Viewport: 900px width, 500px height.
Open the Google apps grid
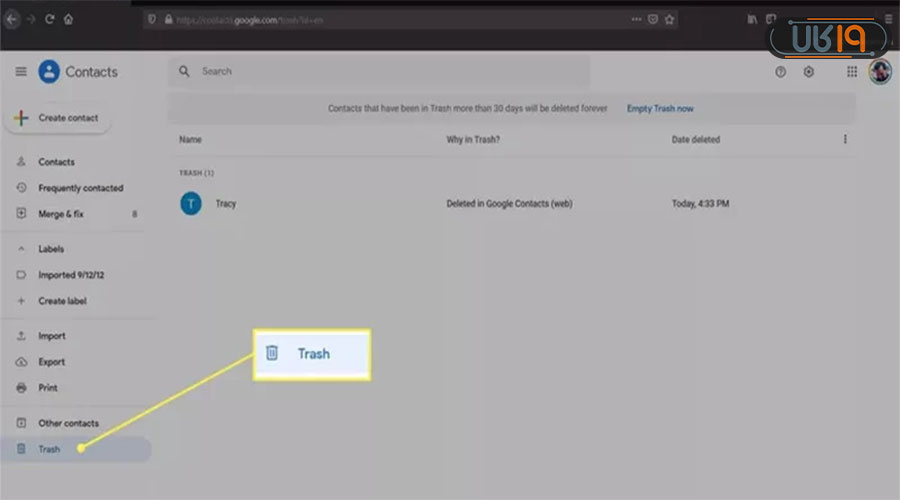point(852,72)
